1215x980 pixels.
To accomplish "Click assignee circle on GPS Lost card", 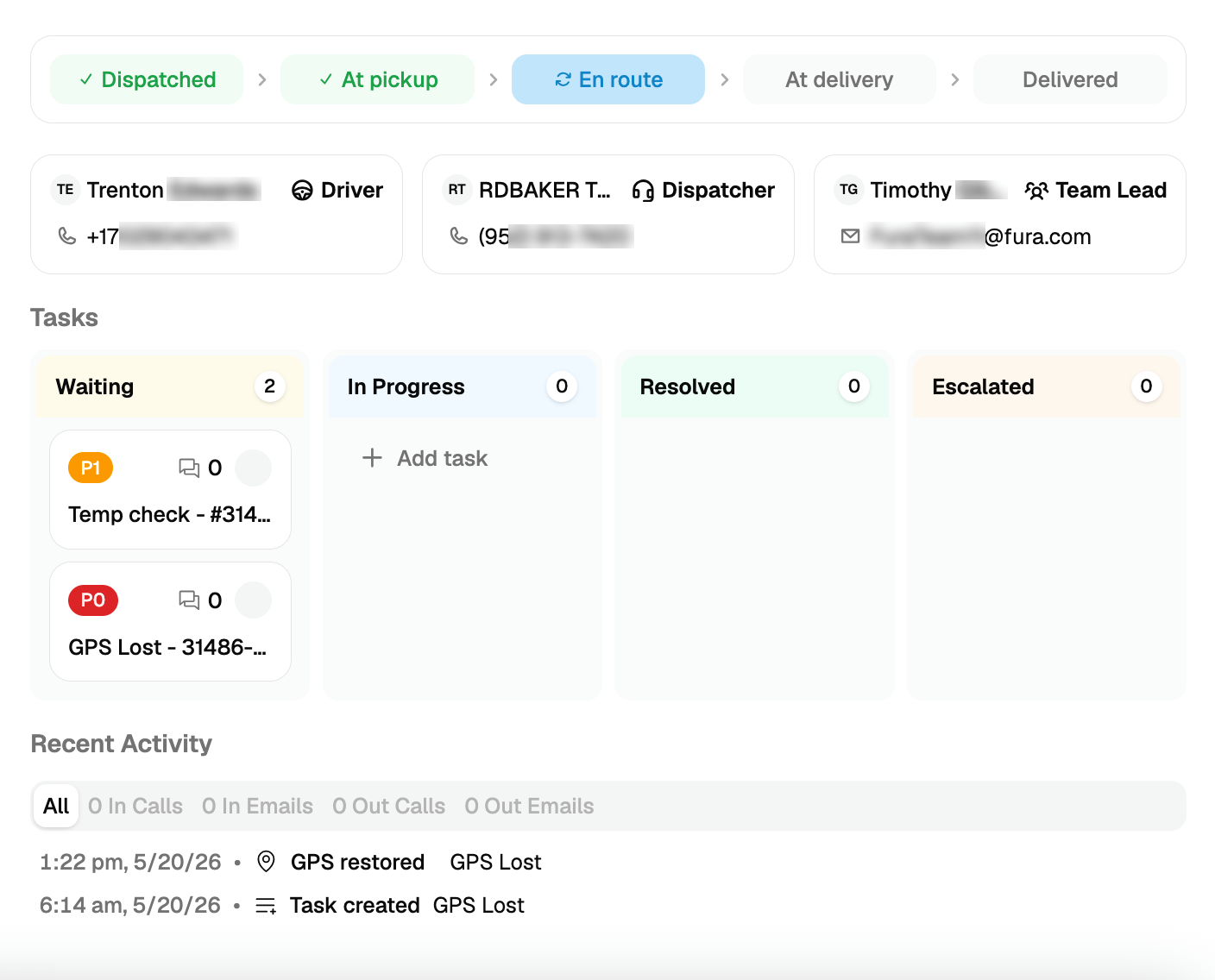I will [254, 600].
